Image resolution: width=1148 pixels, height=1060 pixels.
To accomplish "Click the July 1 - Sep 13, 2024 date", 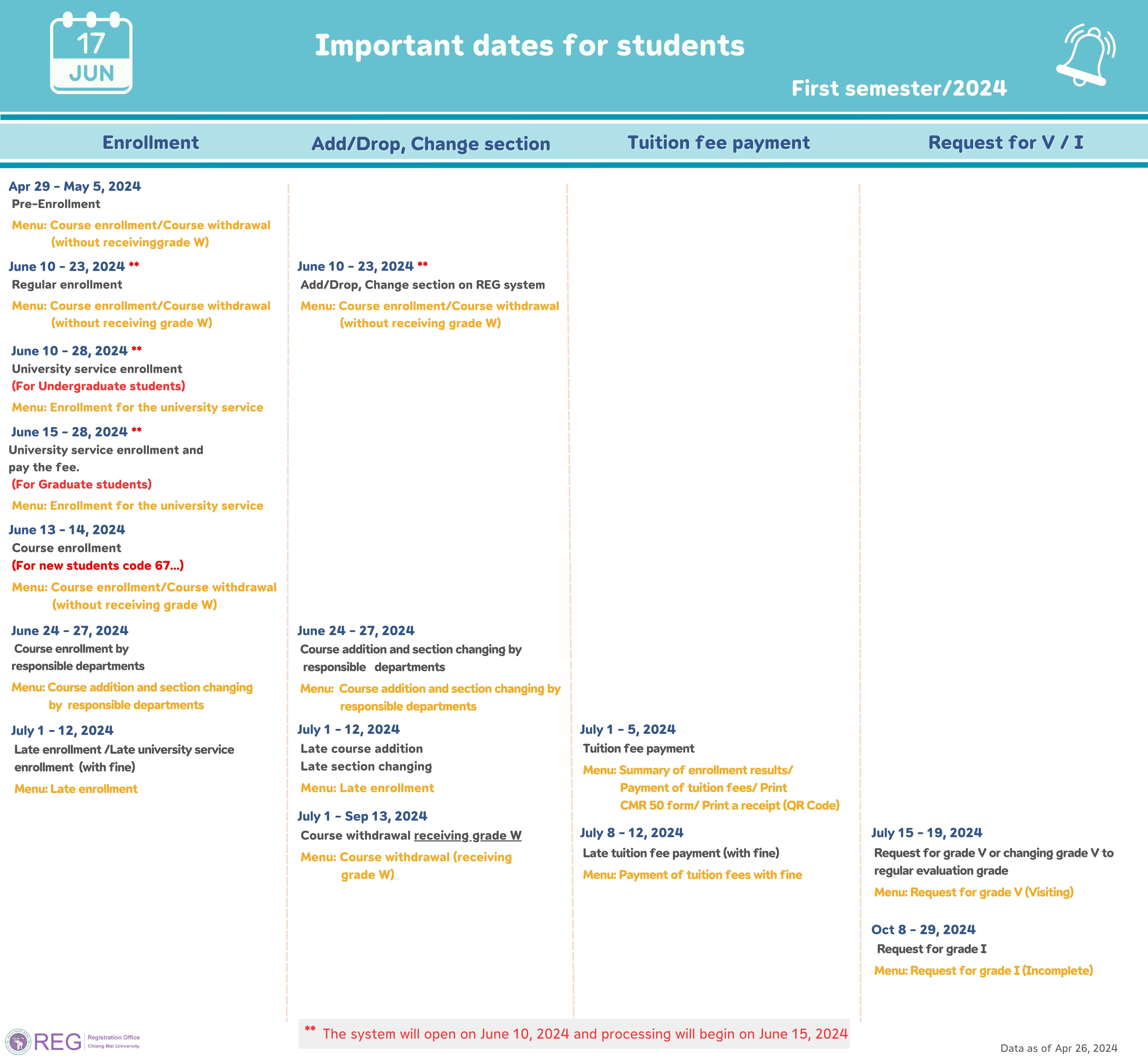I will point(363,816).
